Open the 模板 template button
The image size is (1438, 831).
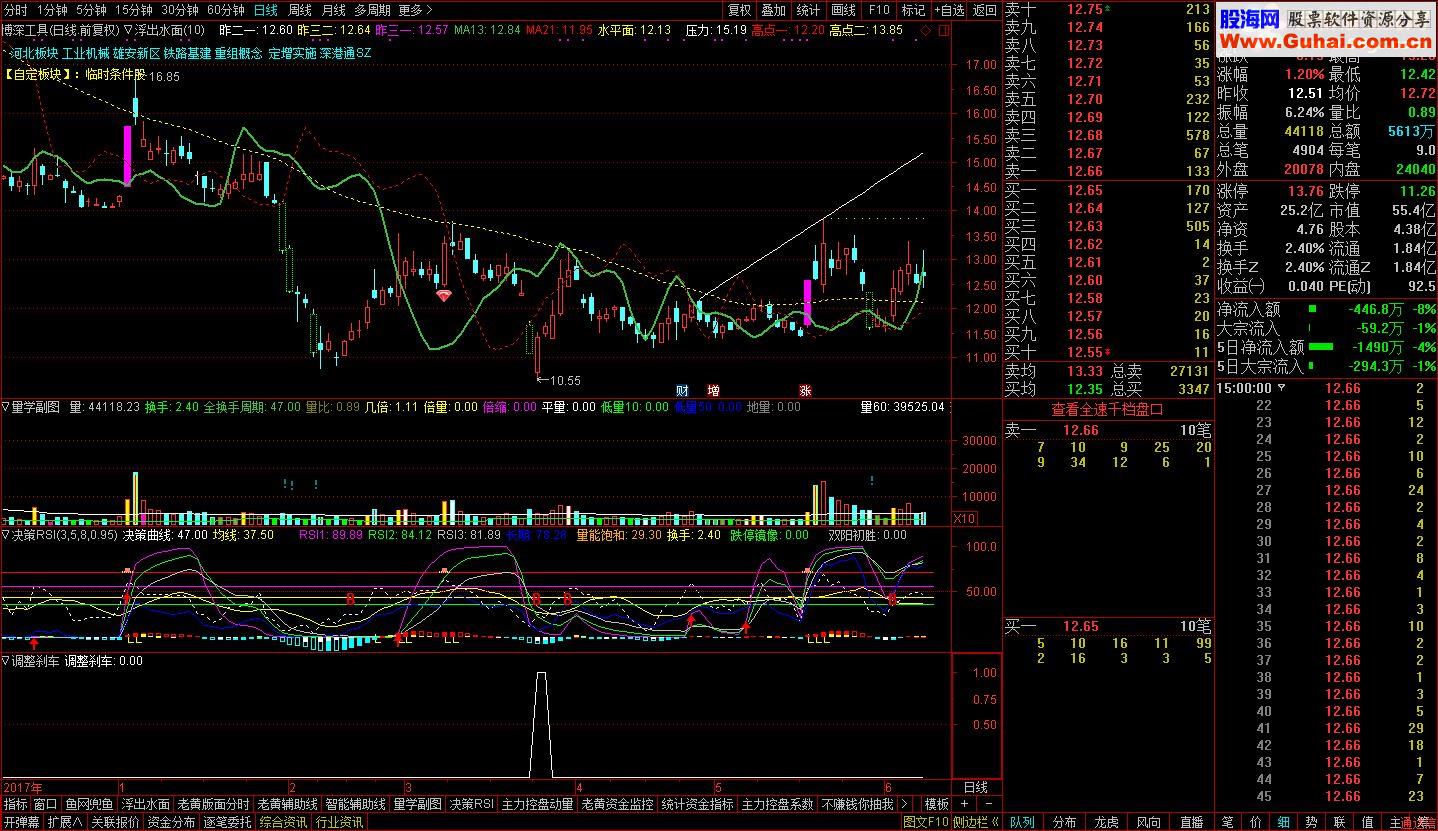coord(937,804)
